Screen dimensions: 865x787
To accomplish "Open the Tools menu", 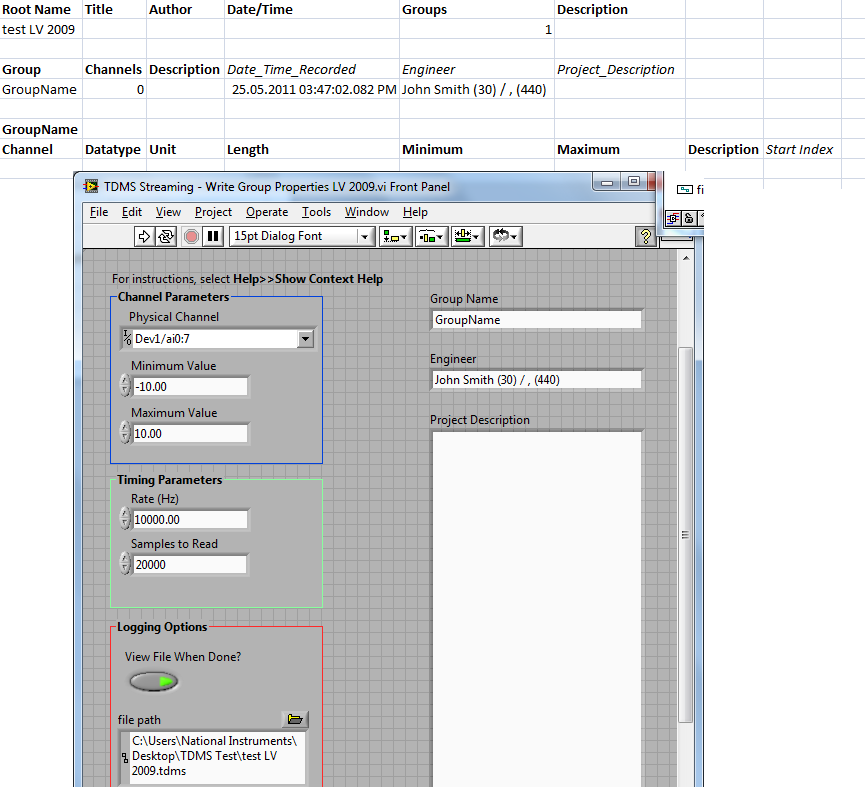I will 316,212.
